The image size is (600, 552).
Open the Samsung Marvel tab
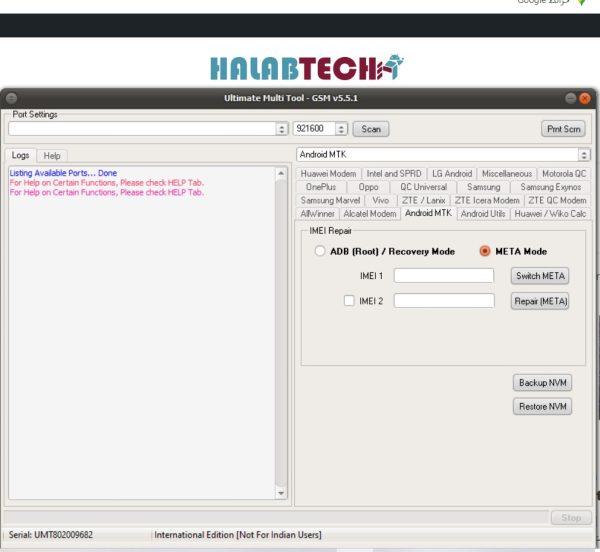click(x=330, y=200)
